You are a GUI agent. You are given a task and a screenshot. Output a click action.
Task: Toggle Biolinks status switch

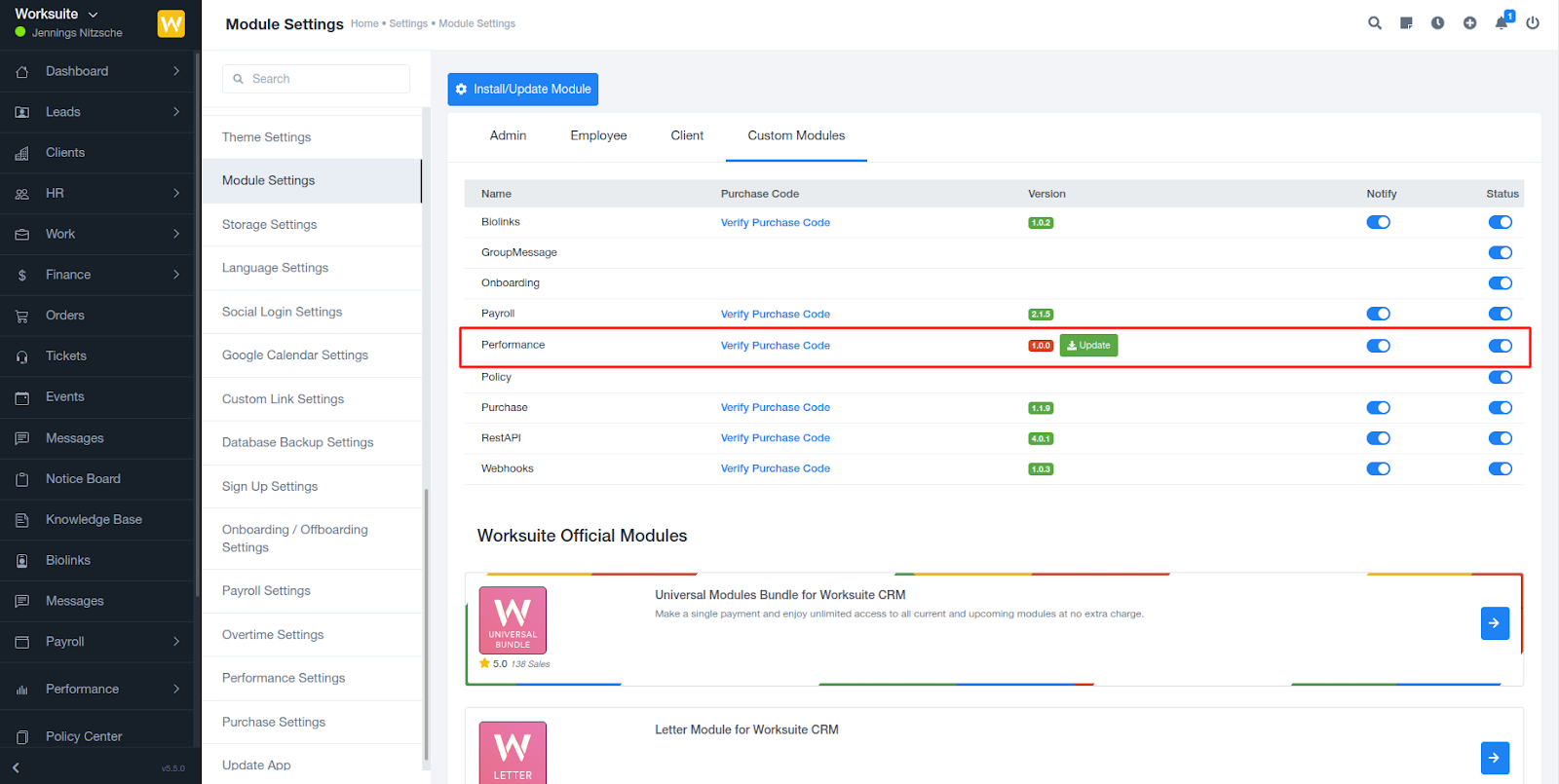(1500, 222)
